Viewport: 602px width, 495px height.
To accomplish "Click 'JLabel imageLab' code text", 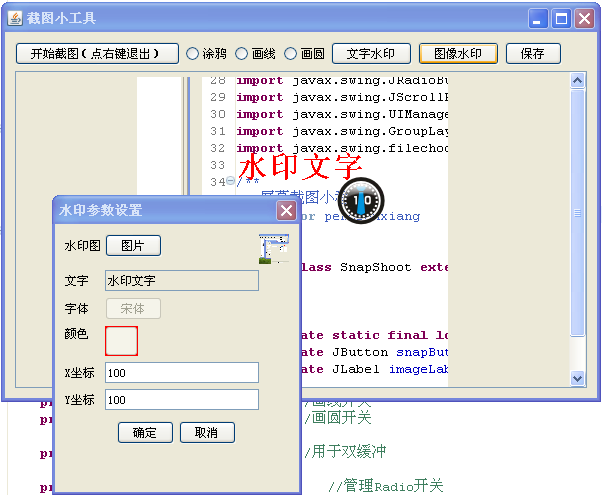I will point(390,369).
